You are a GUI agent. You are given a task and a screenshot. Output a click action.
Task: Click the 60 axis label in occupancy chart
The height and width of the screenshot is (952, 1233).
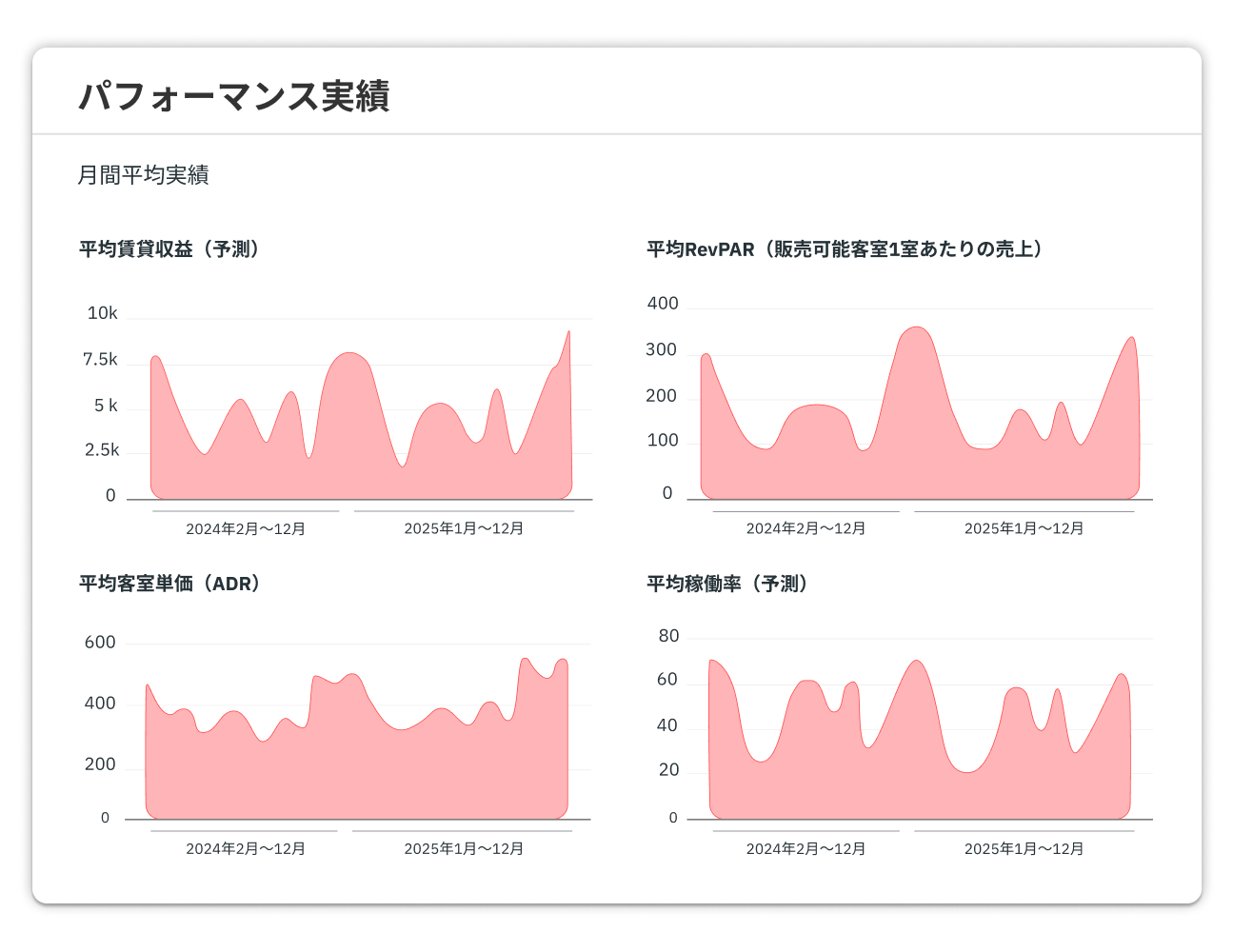click(667, 680)
